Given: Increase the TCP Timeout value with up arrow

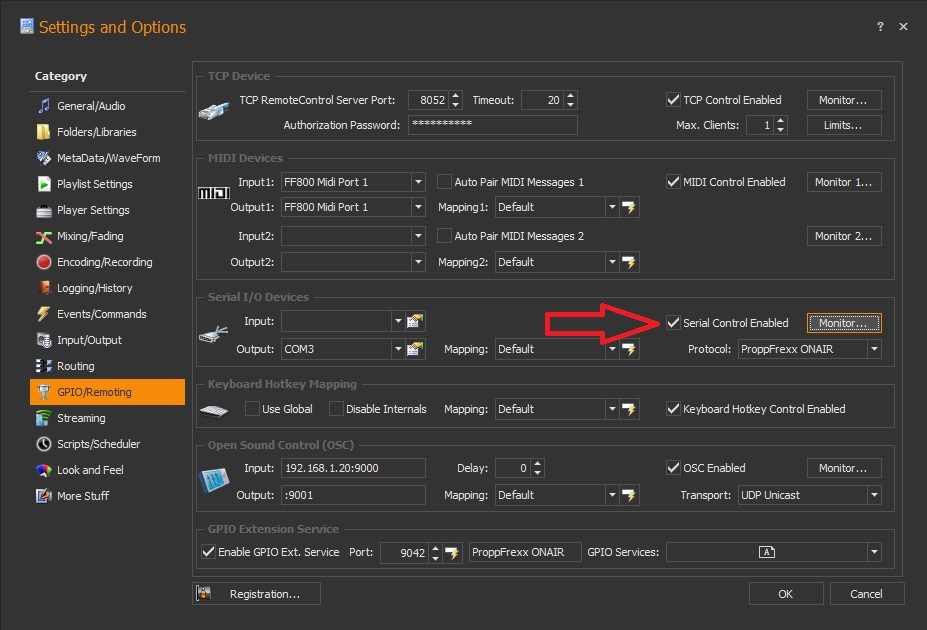Looking at the screenshot, I should click(x=570, y=96).
